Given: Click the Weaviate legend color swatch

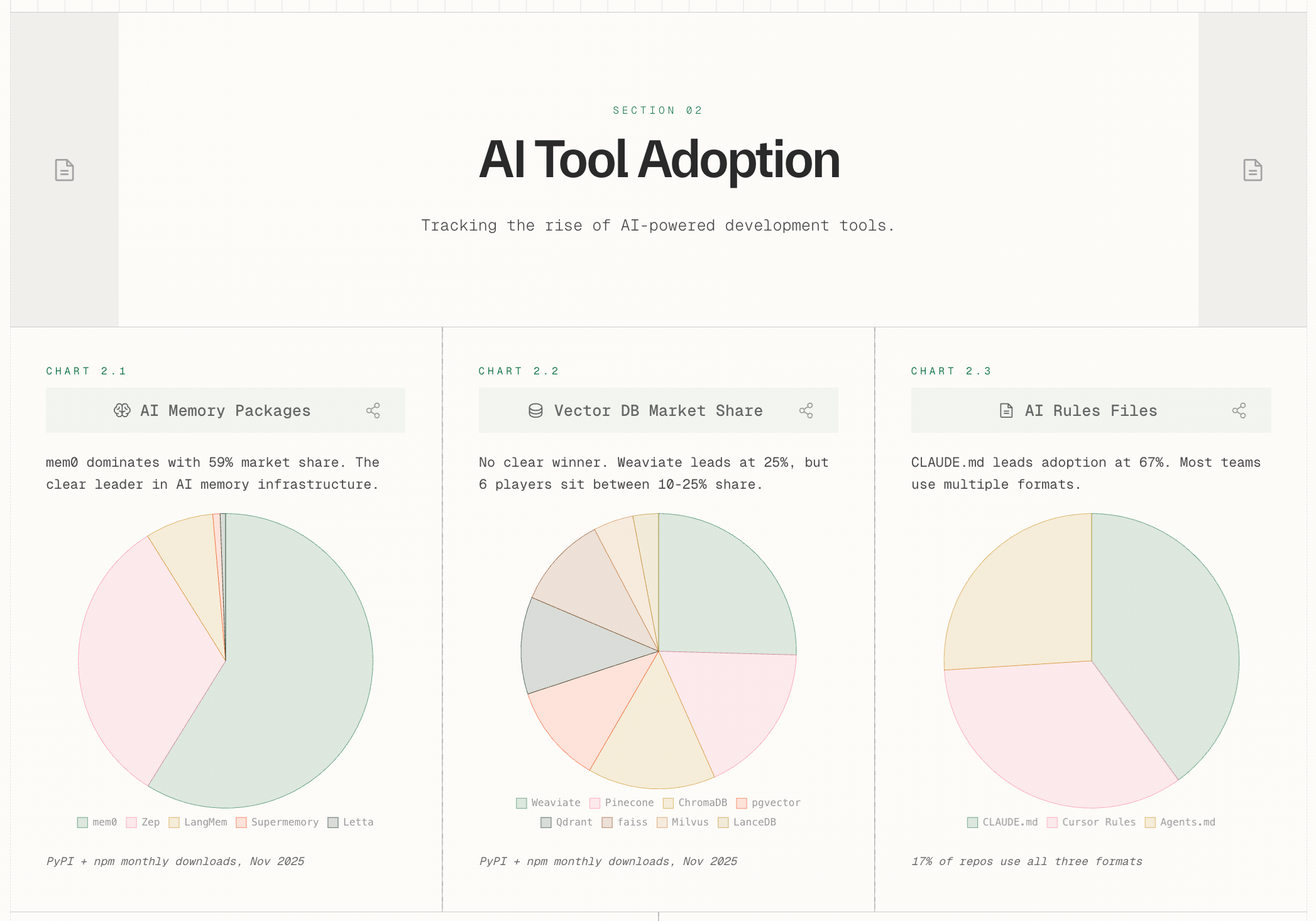Looking at the screenshot, I should coord(522,803).
